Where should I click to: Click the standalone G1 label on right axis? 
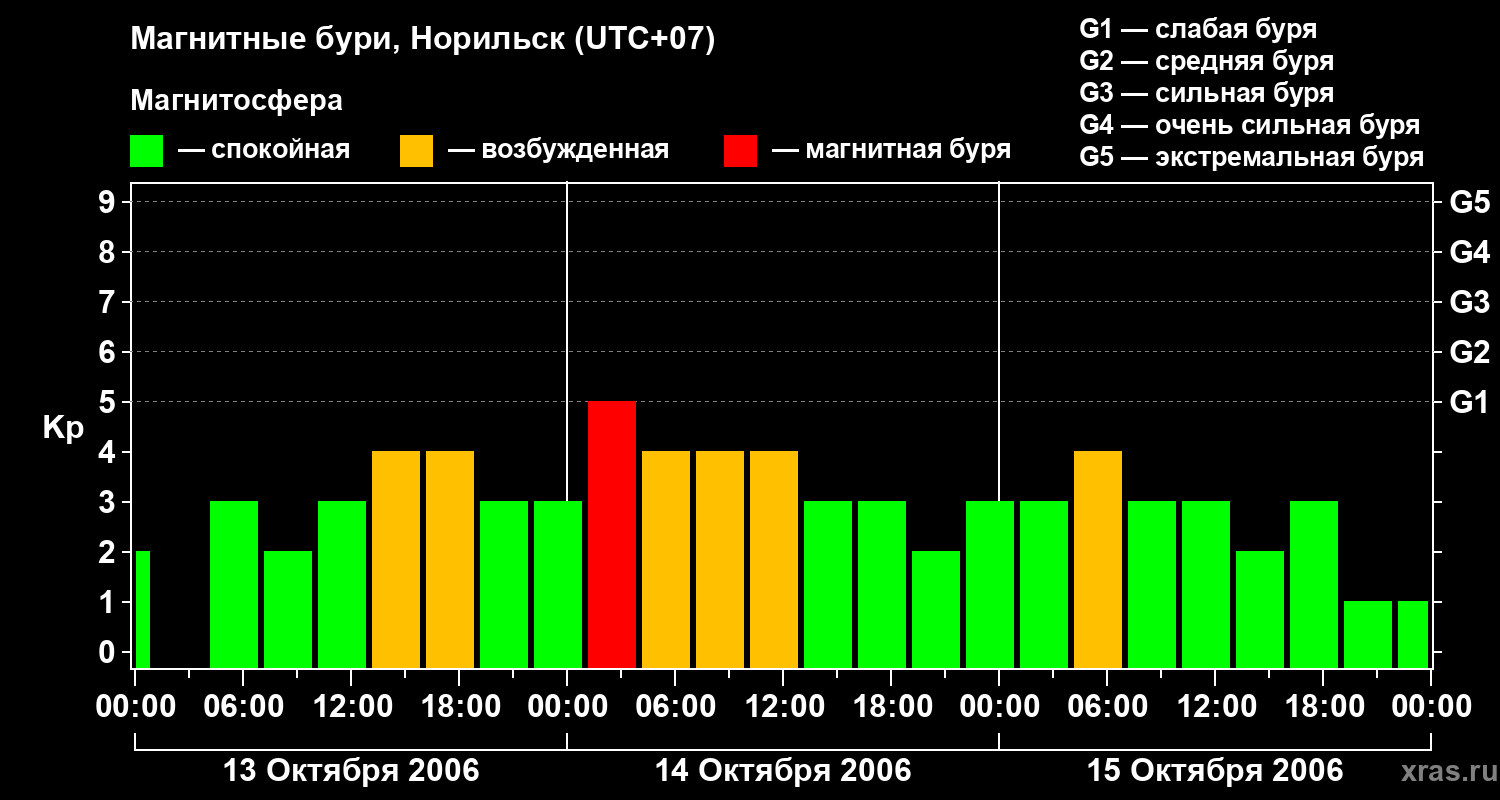click(x=1470, y=403)
